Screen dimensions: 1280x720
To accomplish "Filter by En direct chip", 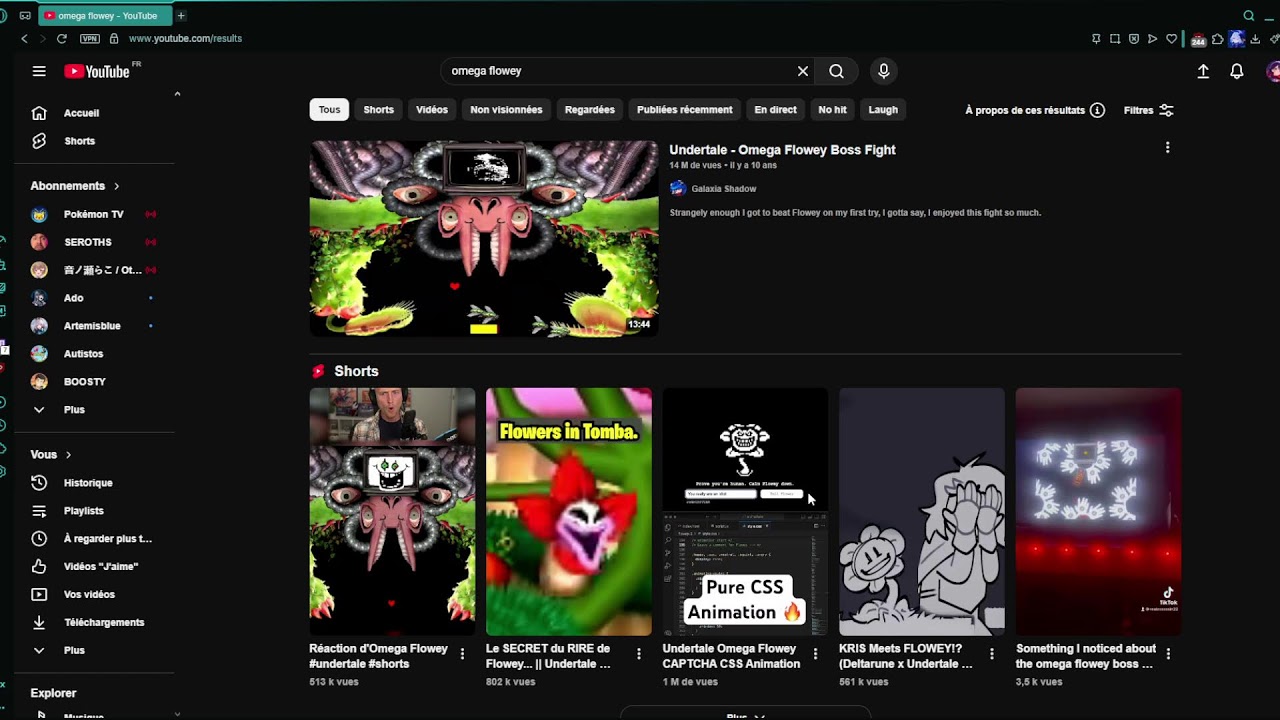I will point(776,110).
